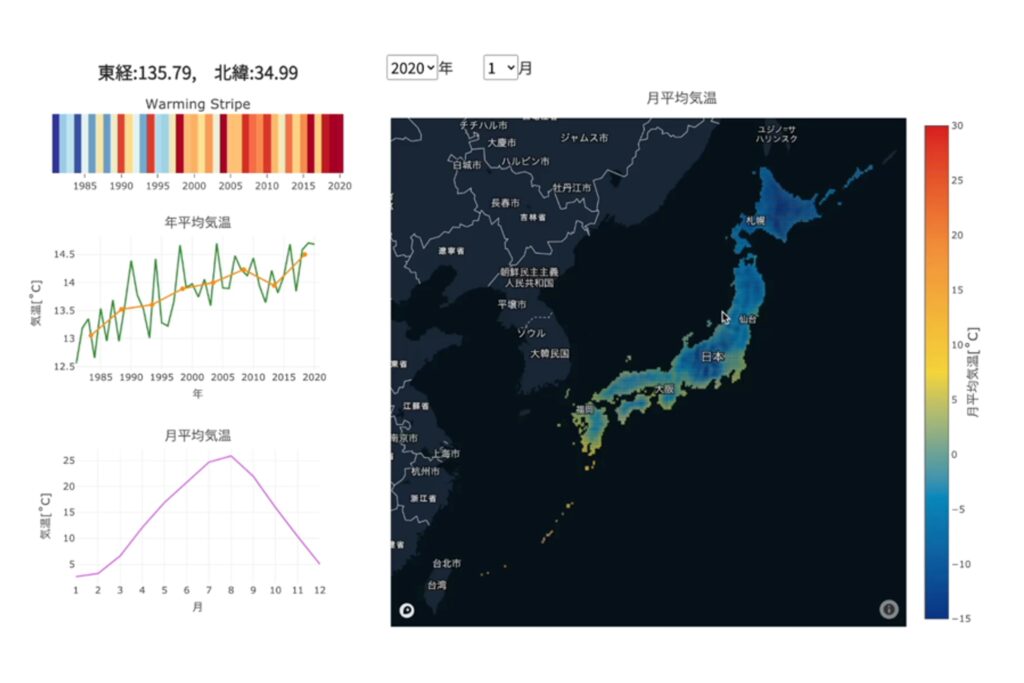The width and height of the screenshot is (1024, 683).
Task: Click the dark blue first warming stripe
Action: 56,144
